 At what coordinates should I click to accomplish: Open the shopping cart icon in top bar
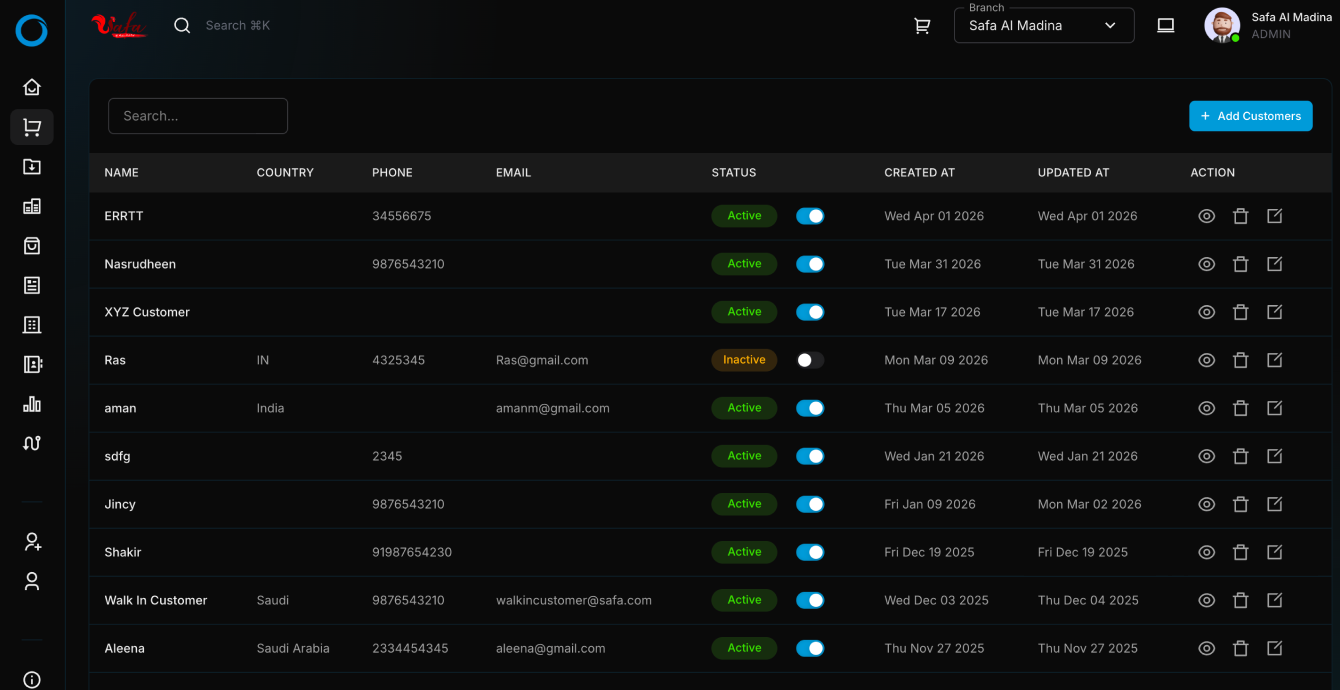[922, 26]
